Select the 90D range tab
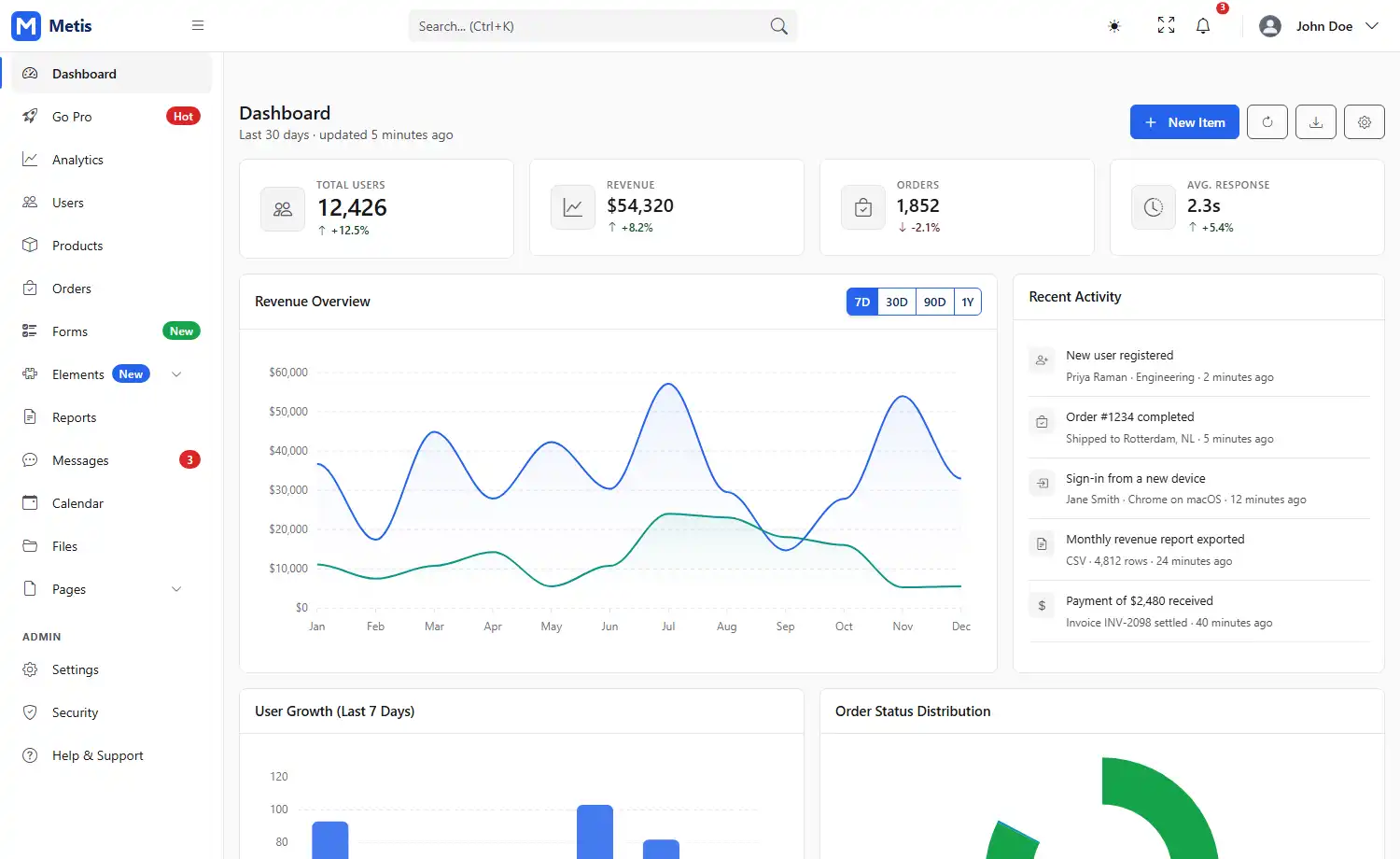The width and height of the screenshot is (1400, 859). [x=935, y=302]
